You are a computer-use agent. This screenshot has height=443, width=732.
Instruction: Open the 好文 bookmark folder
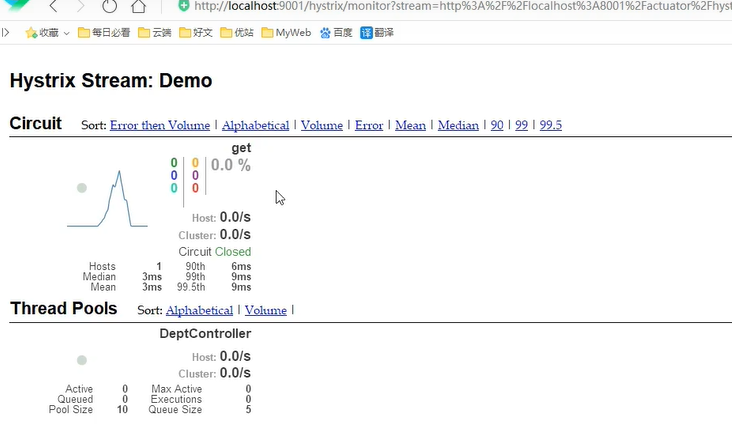[x=196, y=33]
